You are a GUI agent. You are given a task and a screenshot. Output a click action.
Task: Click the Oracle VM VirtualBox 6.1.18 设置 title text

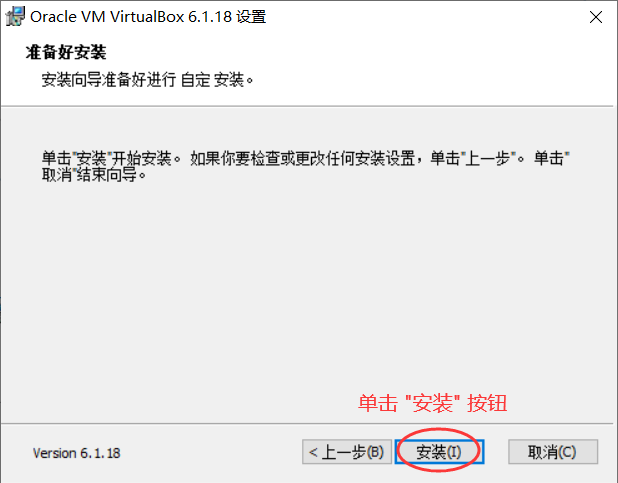click(x=148, y=17)
